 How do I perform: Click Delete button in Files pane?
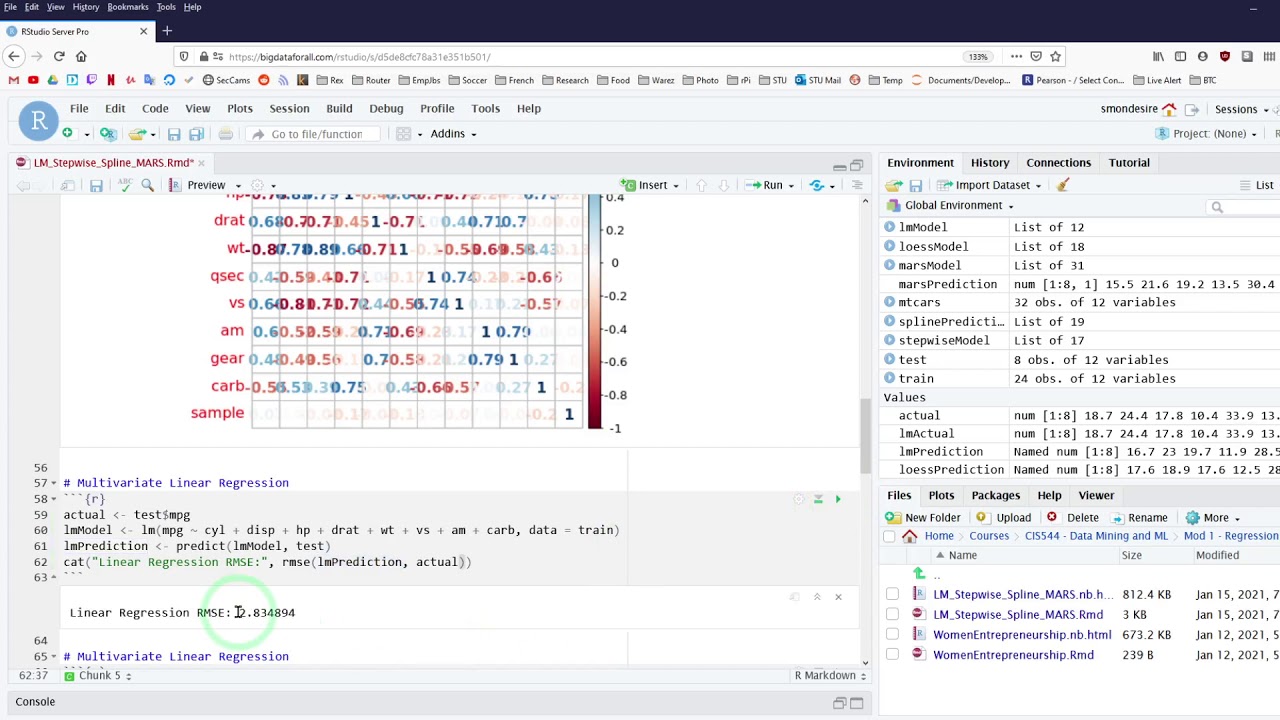pyautogui.click(x=1073, y=518)
